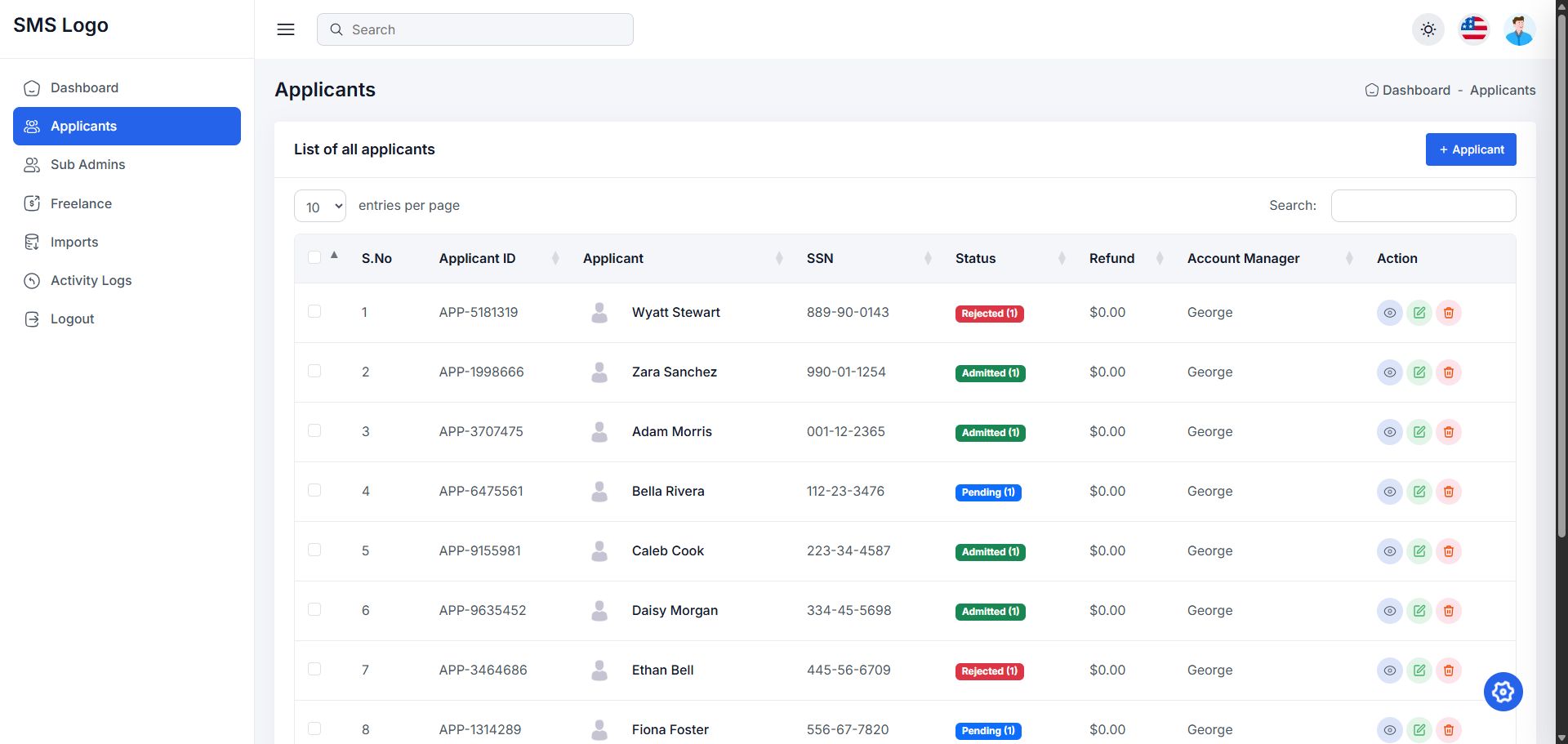Open the floating settings gear button
Image resolution: width=1568 pixels, height=744 pixels.
pyautogui.click(x=1503, y=692)
